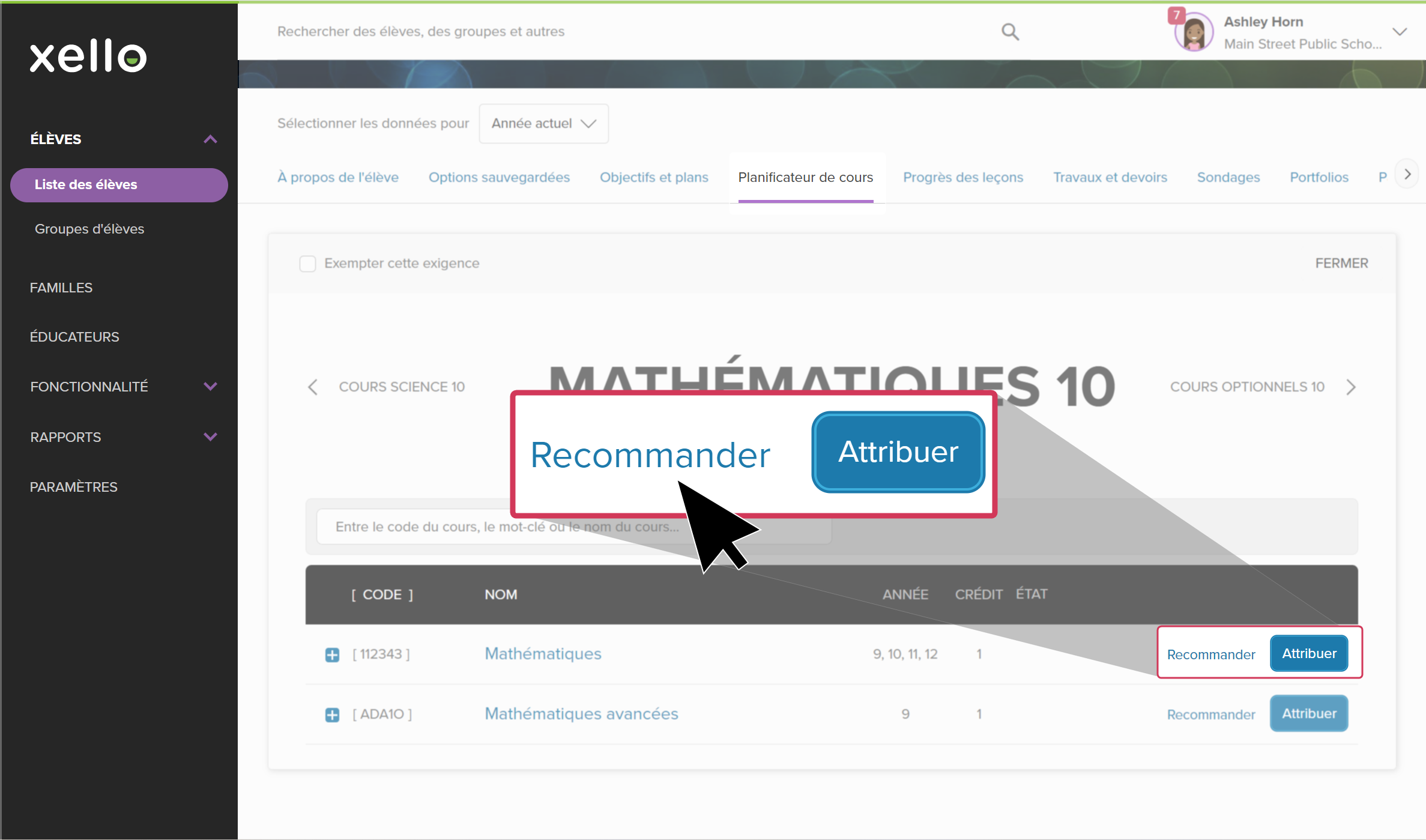Click the Xello logo
The height and width of the screenshot is (840, 1426).
click(88, 56)
